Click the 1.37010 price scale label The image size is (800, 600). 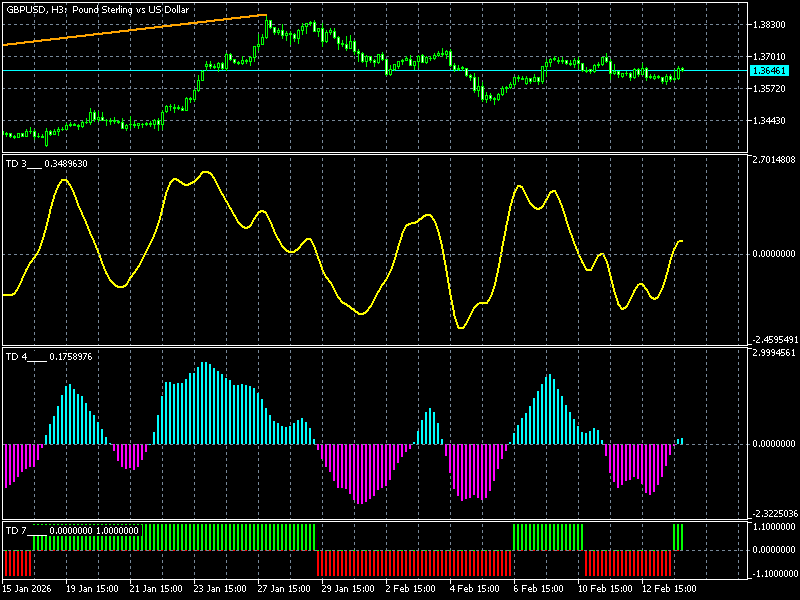(769, 57)
